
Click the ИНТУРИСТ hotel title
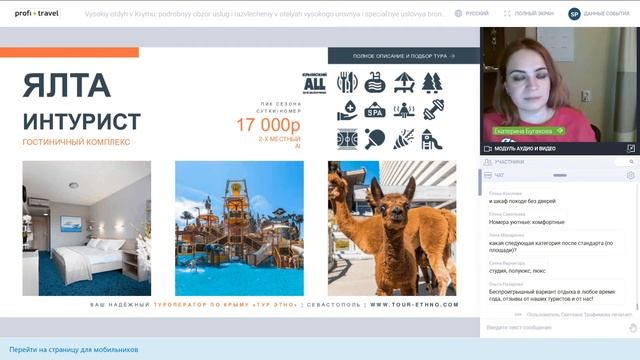(82, 122)
